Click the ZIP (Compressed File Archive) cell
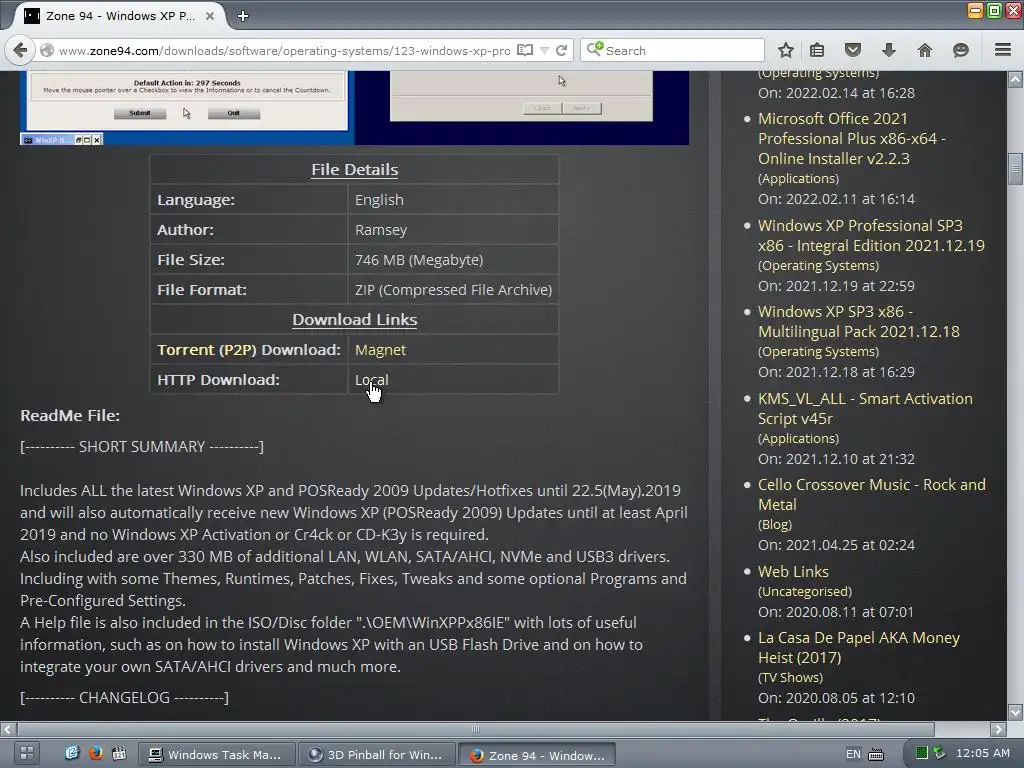Viewport: 1024px width, 768px height. pos(453,290)
